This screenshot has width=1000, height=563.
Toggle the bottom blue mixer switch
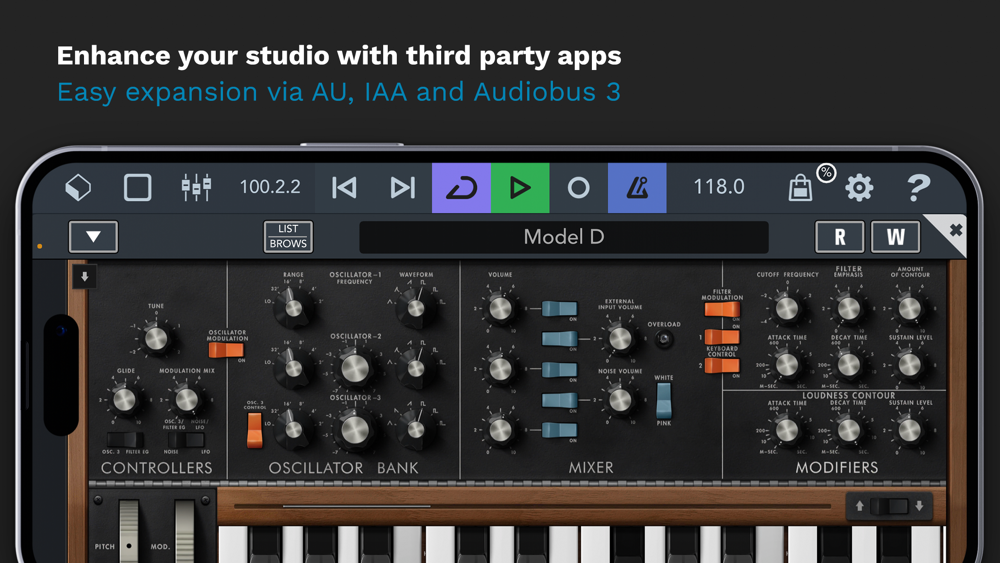559,430
